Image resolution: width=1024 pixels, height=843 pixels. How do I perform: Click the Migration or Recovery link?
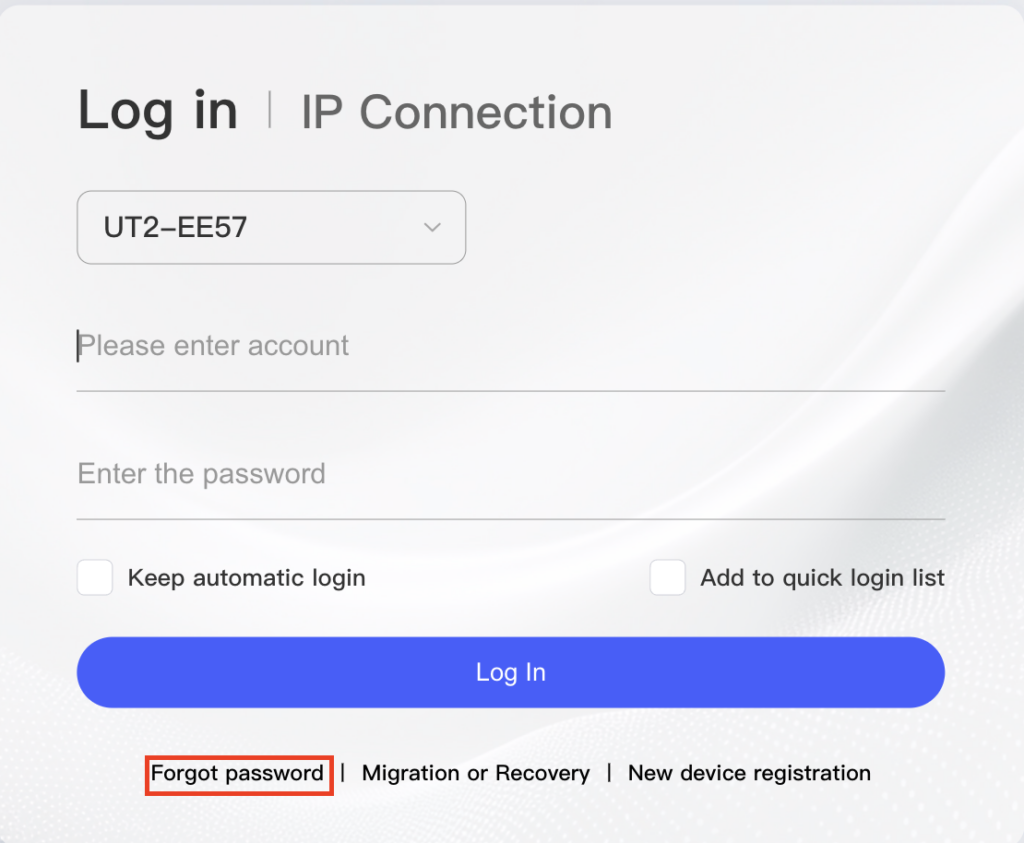(x=475, y=773)
